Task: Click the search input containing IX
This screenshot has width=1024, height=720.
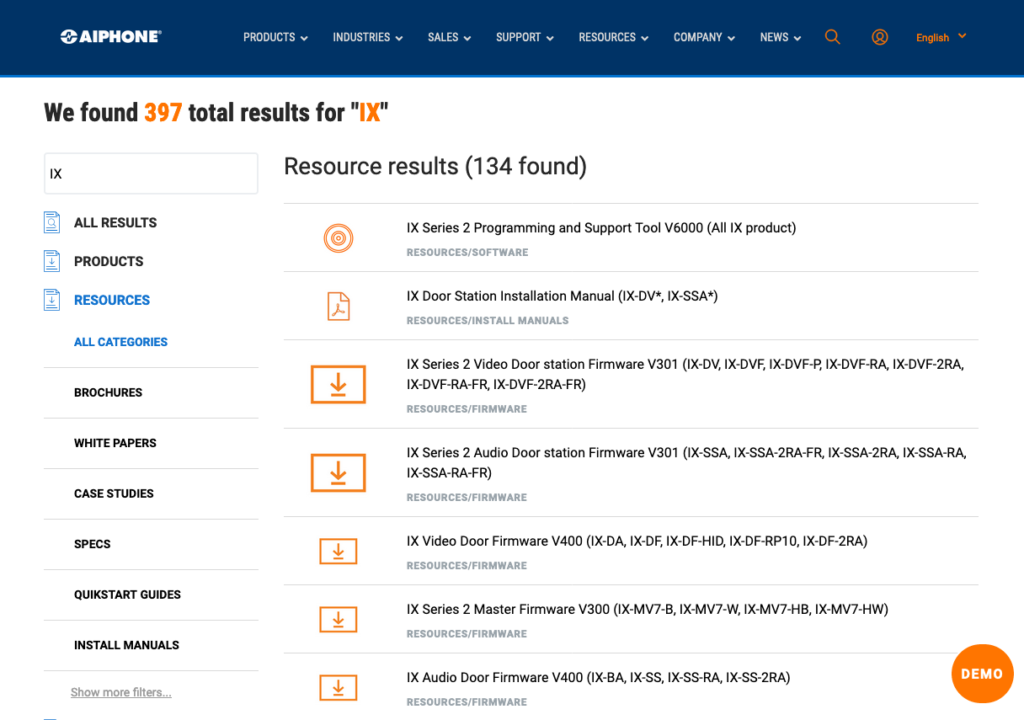Action: pos(150,173)
